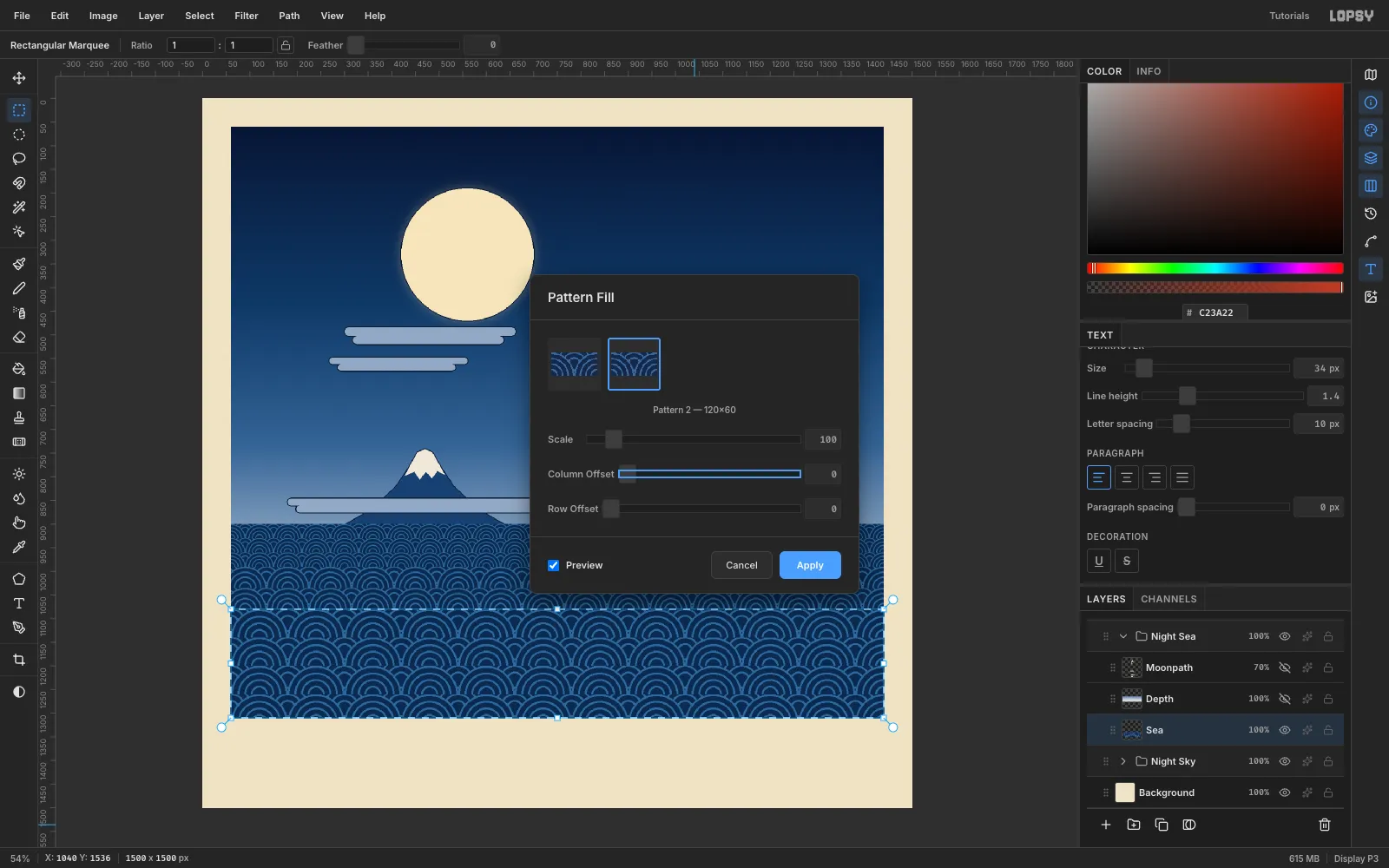
Task: Apply the pattern fill
Action: [810, 565]
